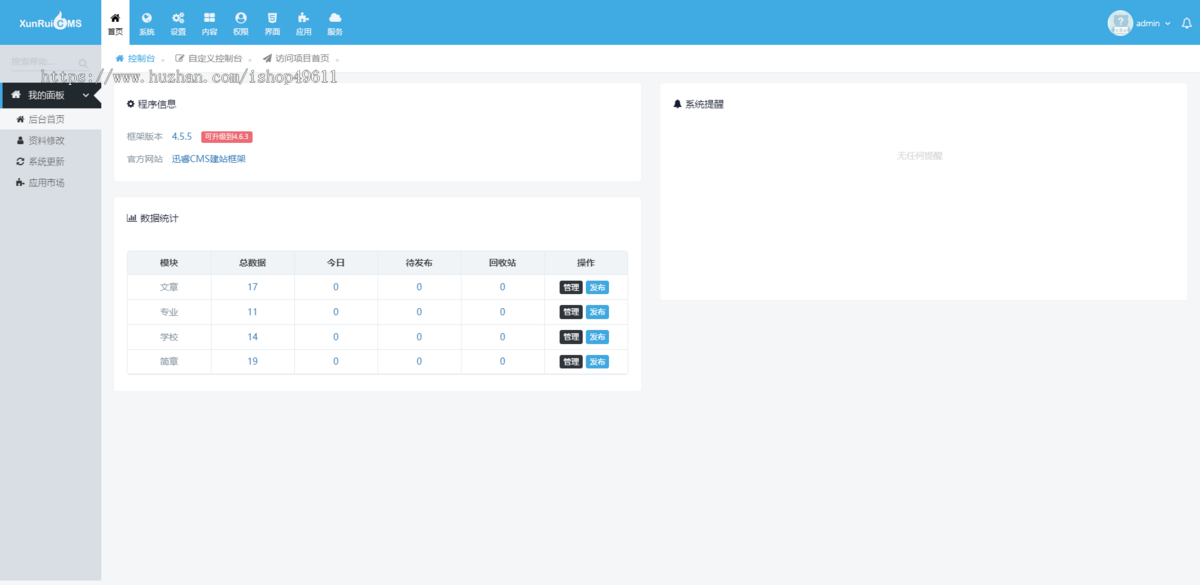Click 发布 button for 文章 row
Viewport: 1200px width, 585px height.
coord(597,287)
